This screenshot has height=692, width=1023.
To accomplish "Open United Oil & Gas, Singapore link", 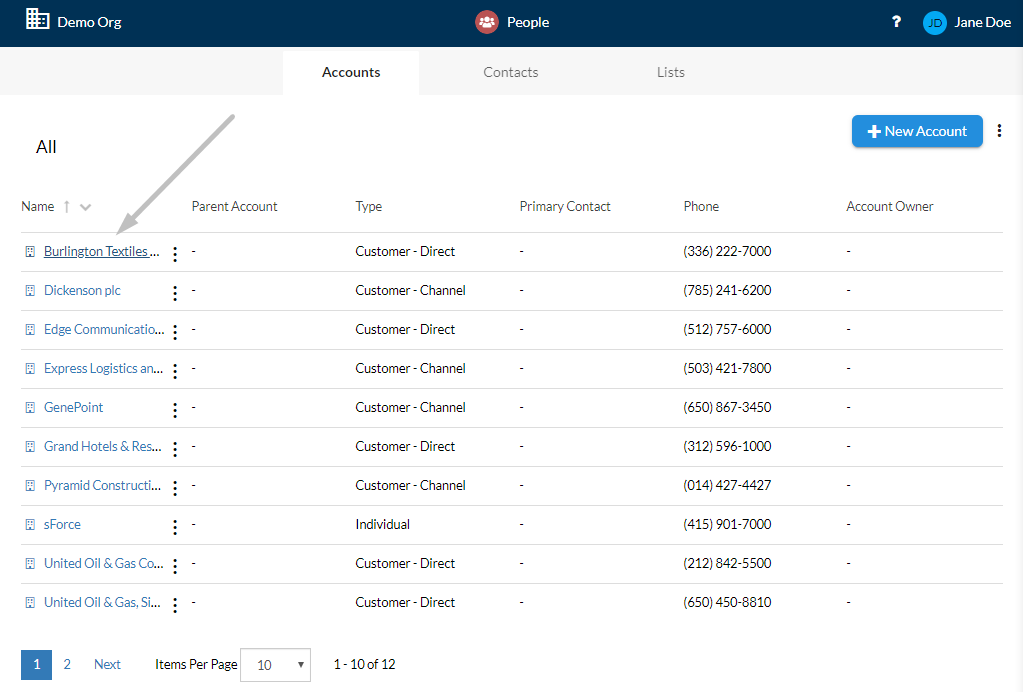I will point(102,603).
